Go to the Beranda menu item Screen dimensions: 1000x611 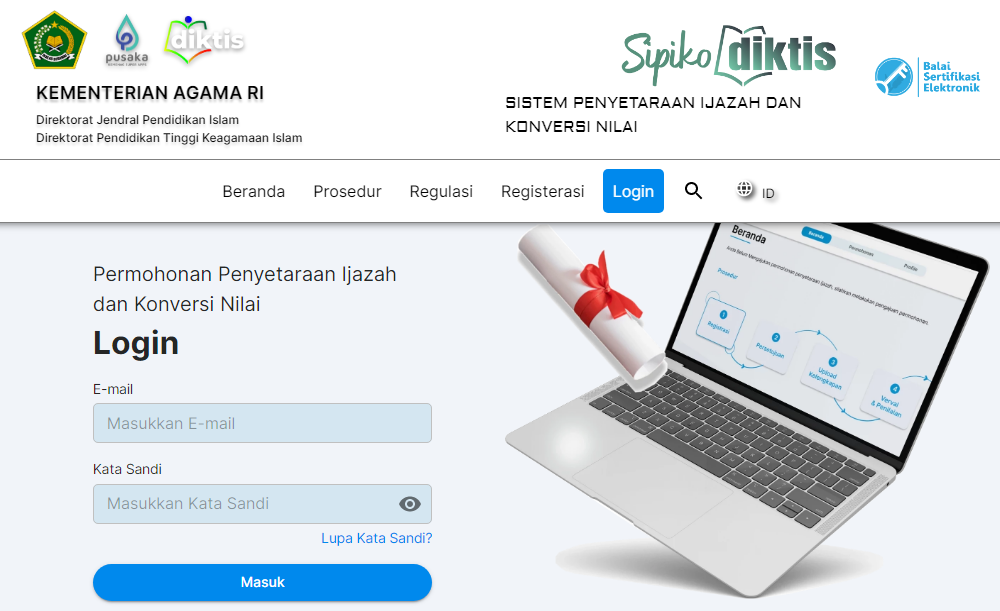254,191
